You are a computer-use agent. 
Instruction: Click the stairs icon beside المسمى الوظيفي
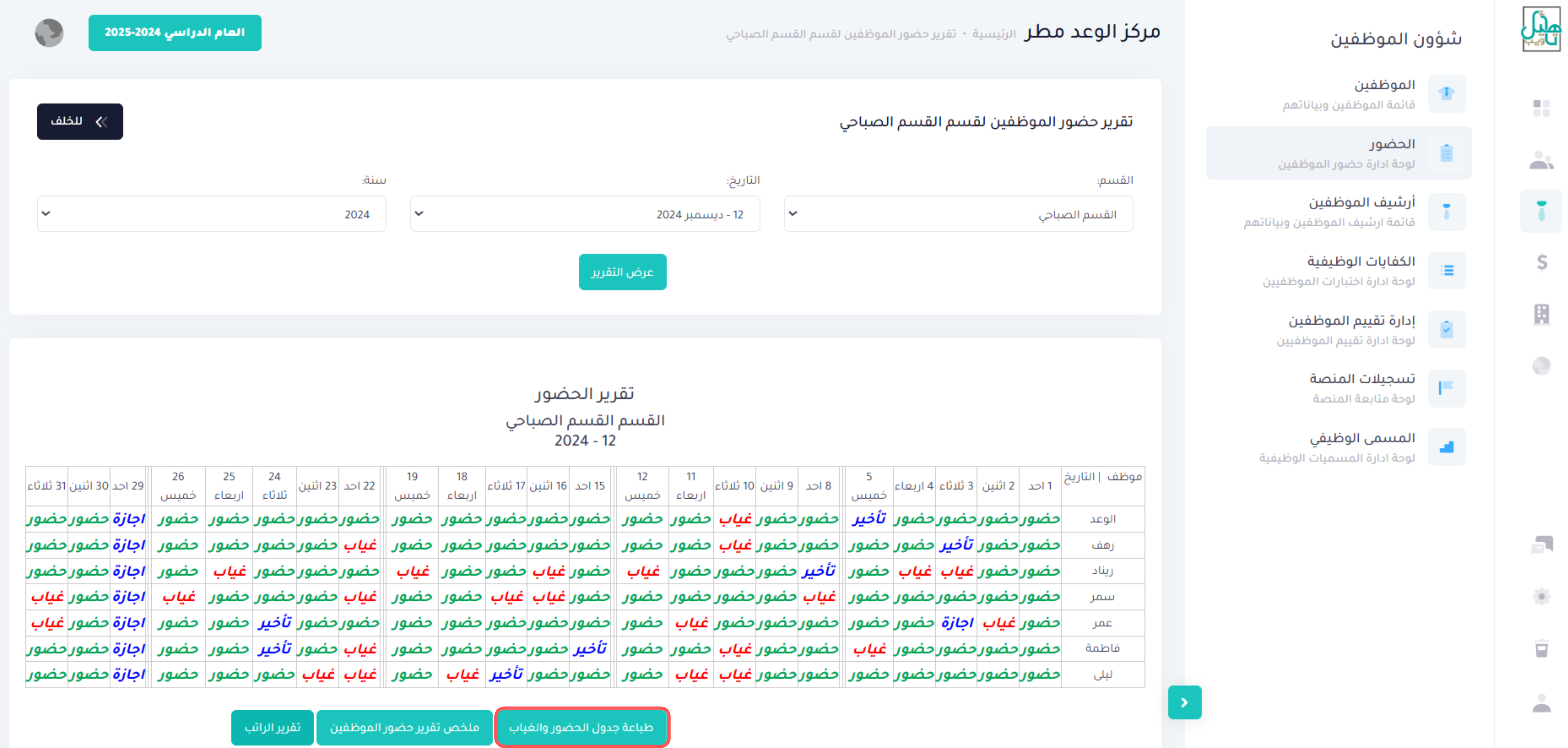(x=1446, y=447)
